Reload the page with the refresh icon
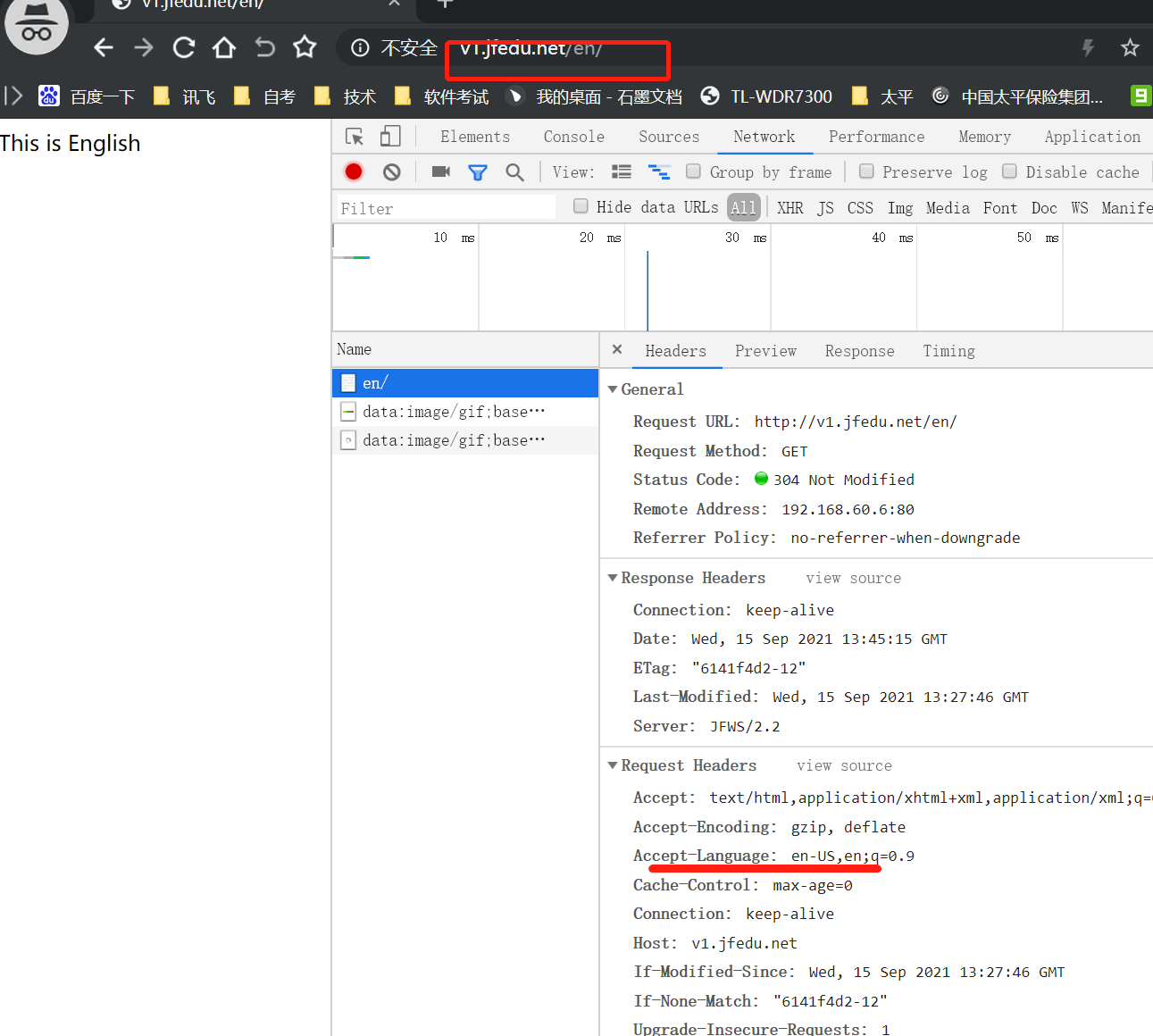Screen dimensions: 1153x1036 pyautogui.click(x=184, y=47)
